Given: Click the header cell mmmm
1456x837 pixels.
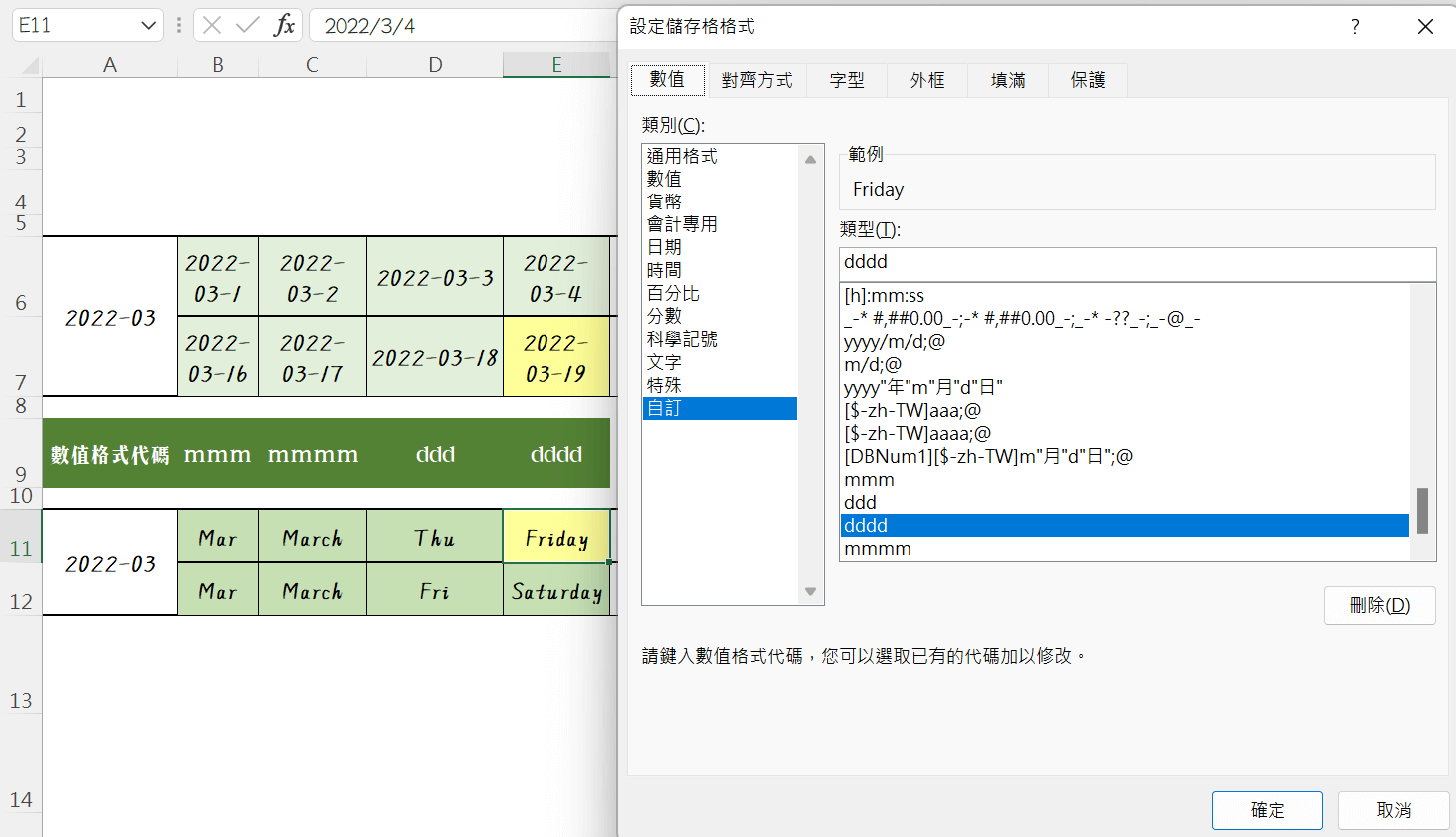Looking at the screenshot, I should click(312, 454).
